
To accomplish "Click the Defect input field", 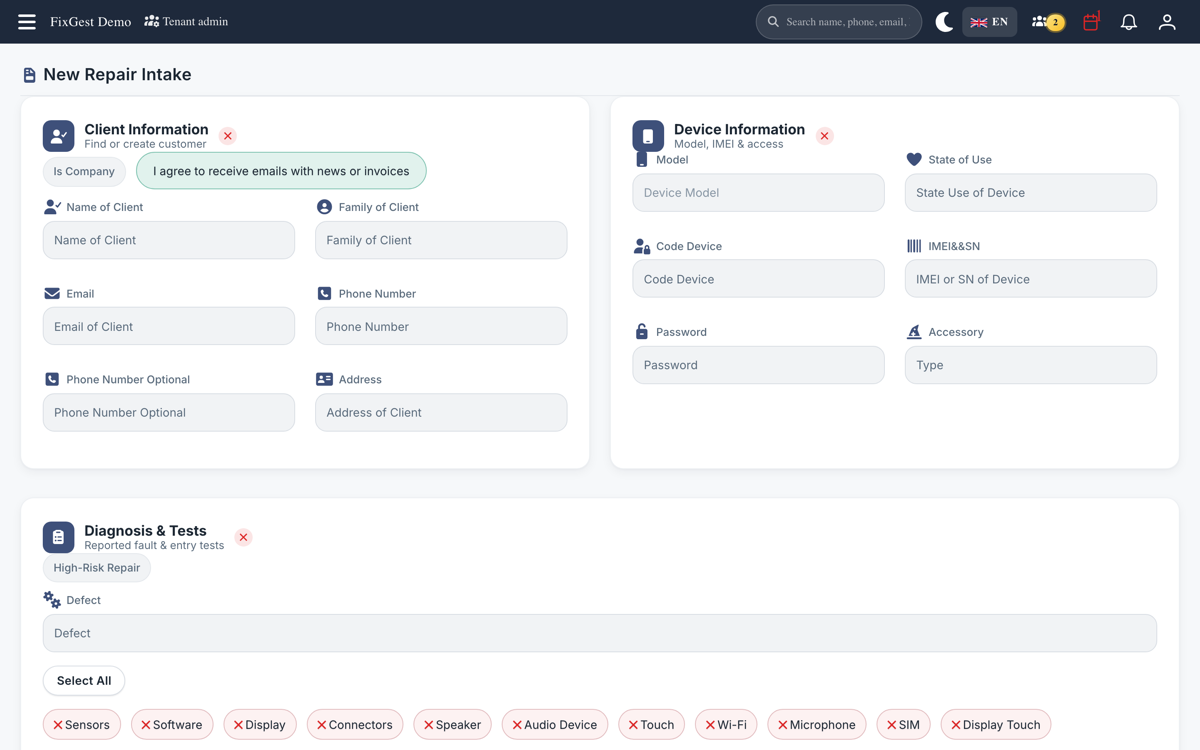I will tap(600, 633).
